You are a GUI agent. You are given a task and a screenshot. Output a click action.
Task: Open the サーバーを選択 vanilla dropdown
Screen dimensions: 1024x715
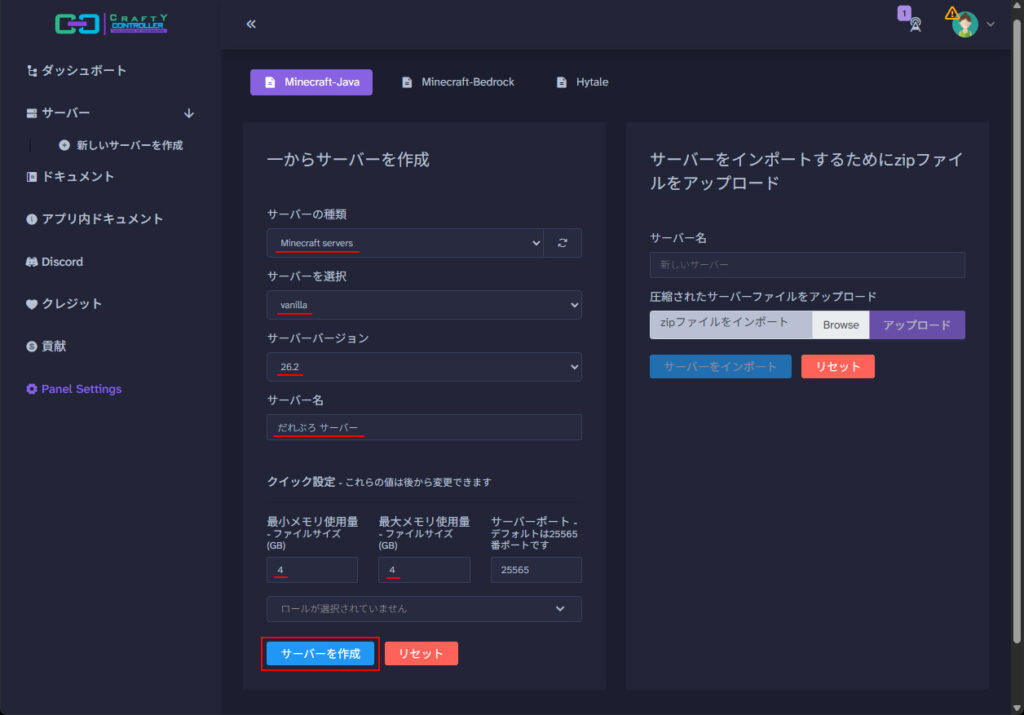(x=424, y=305)
